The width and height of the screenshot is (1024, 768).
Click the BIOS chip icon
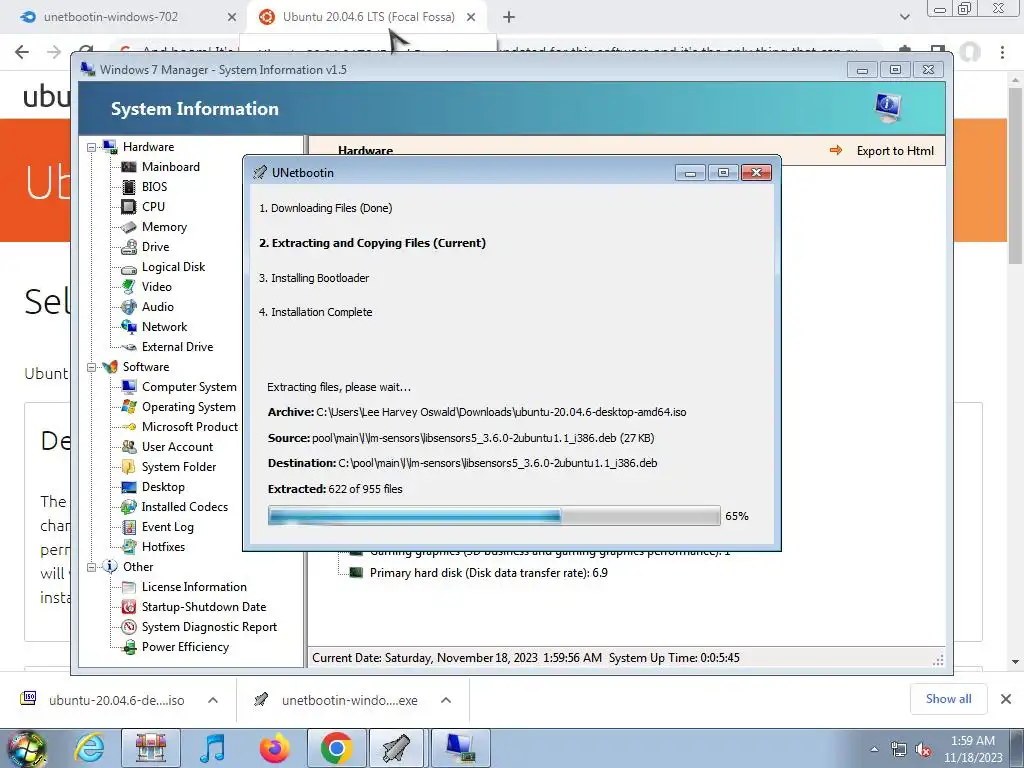click(129, 187)
